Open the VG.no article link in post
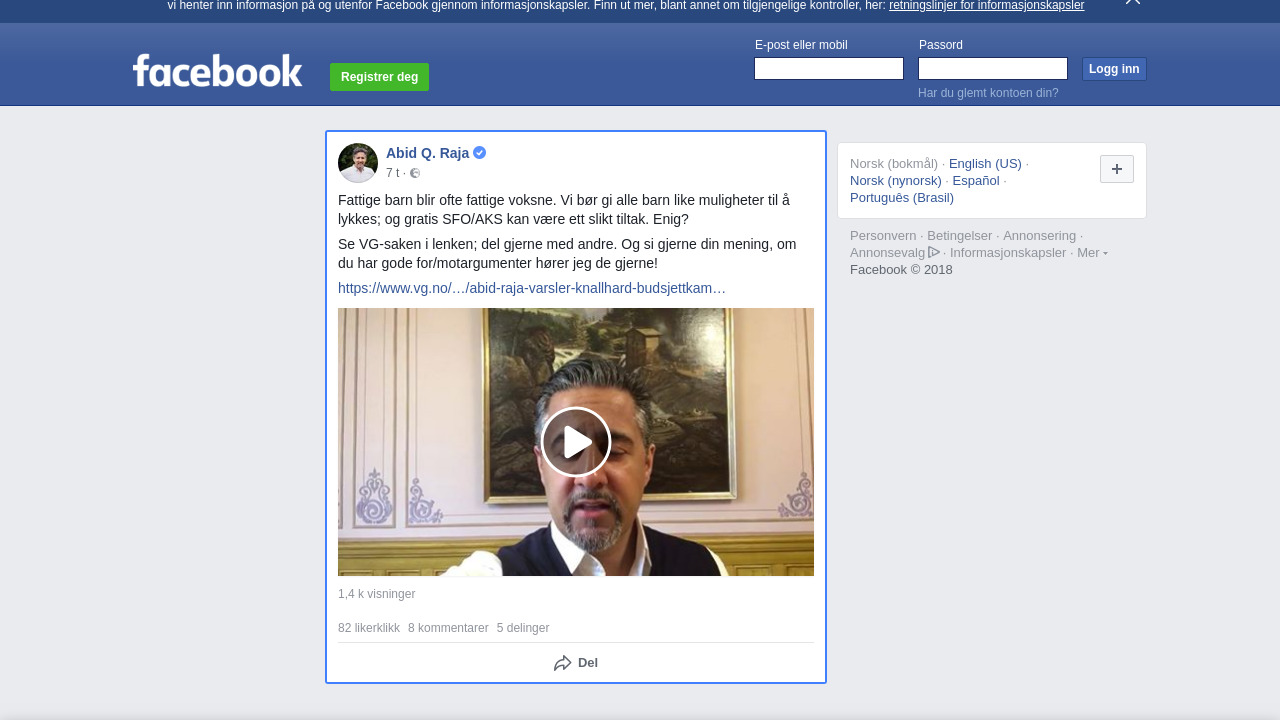The width and height of the screenshot is (1280, 720). pyautogui.click(x=532, y=288)
